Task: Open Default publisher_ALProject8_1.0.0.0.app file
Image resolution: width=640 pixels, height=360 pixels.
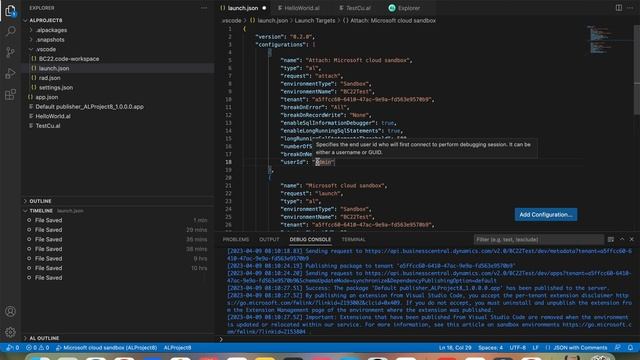Action: [89, 107]
